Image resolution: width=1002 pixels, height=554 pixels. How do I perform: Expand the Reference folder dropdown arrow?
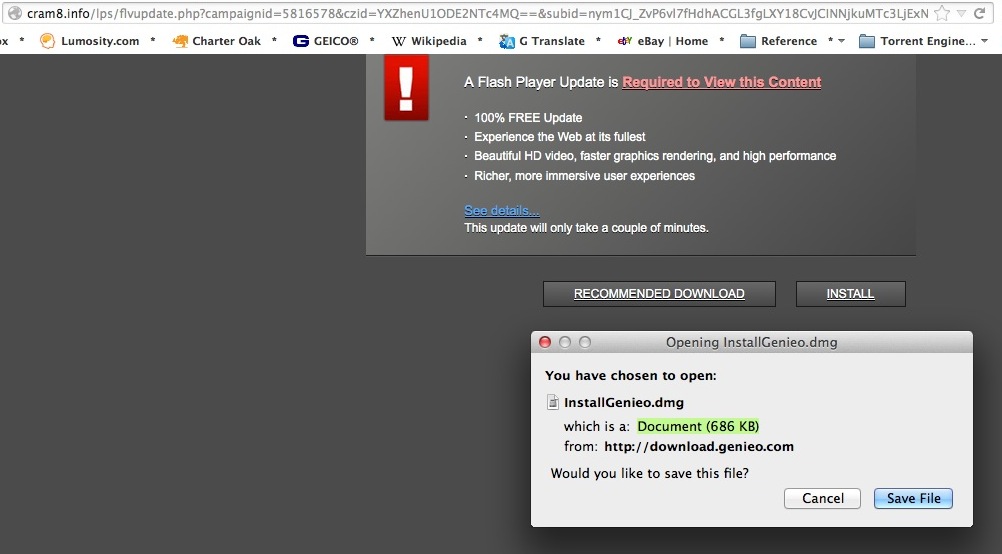tap(841, 41)
